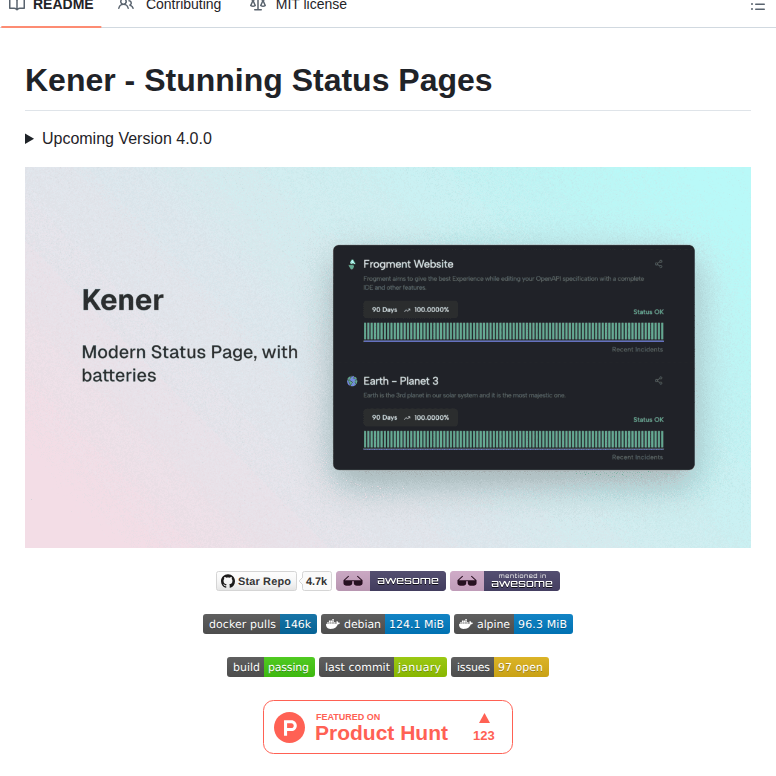Open the Kener banner image
This screenshot has height=776, width=776.
pos(388,358)
